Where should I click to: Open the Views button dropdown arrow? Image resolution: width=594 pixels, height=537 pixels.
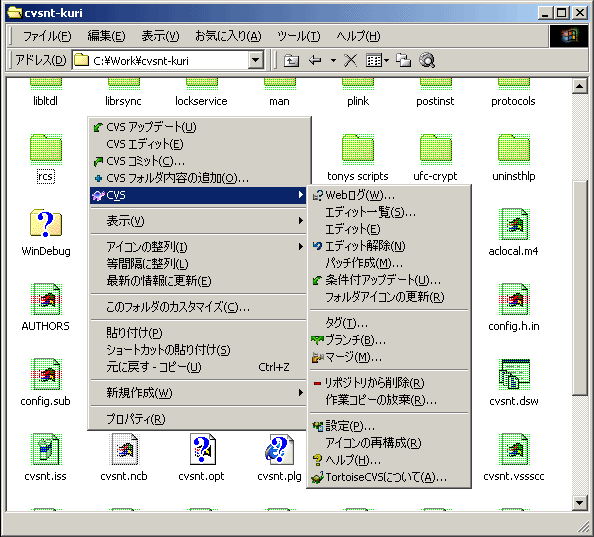(x=386, y=60)
